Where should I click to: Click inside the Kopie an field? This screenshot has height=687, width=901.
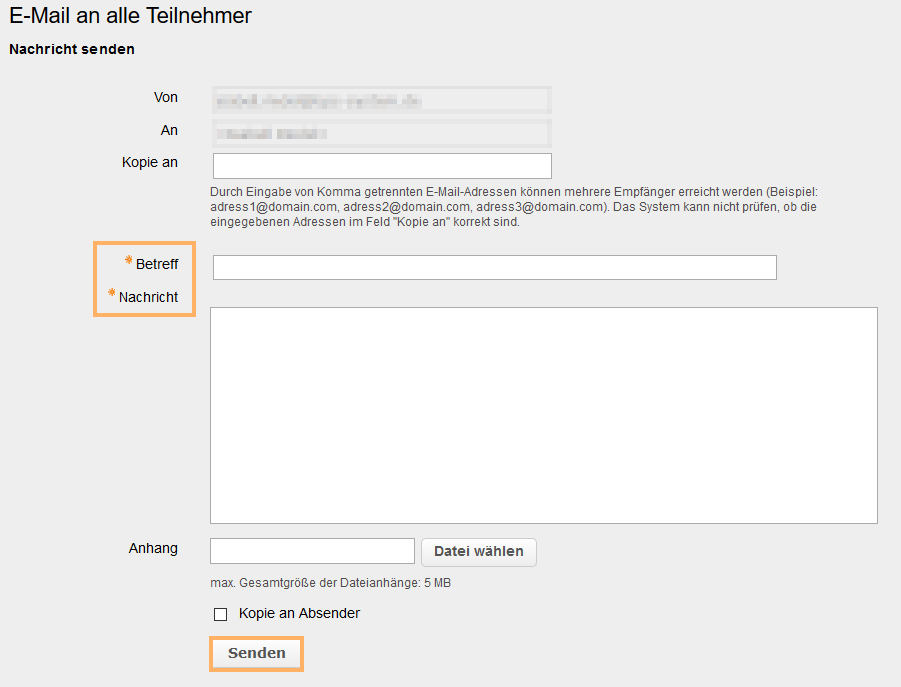point(381,165)
